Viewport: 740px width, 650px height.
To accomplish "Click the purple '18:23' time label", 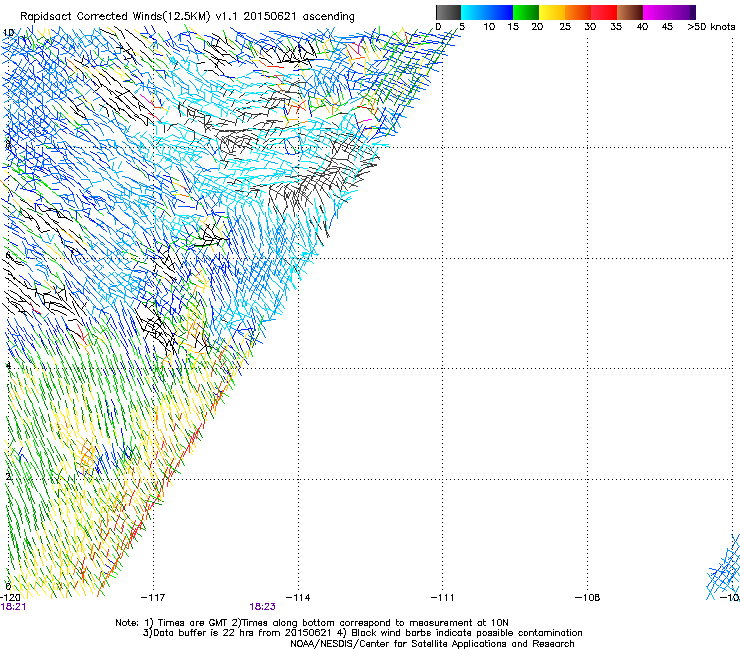I will [x=262, y=607].
